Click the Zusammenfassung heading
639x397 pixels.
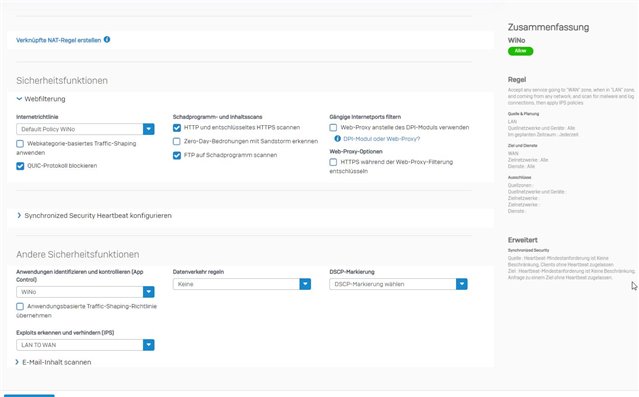coord(548,27)
